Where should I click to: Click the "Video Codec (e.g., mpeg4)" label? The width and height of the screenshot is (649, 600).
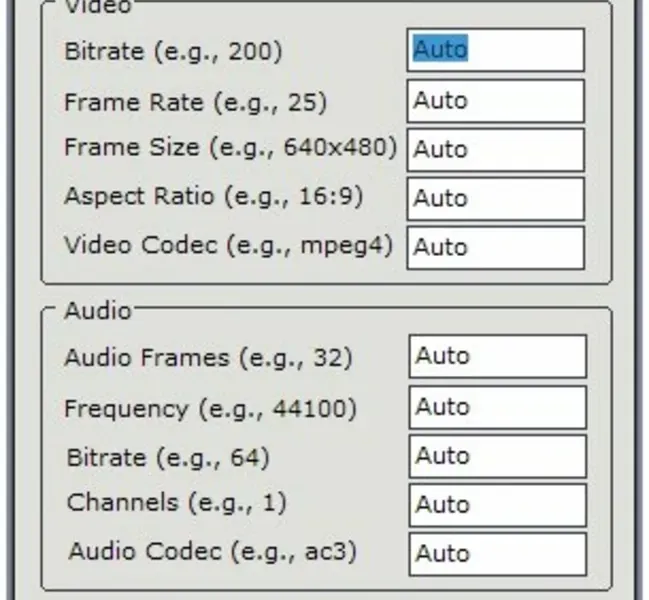[x=228, y=245]
